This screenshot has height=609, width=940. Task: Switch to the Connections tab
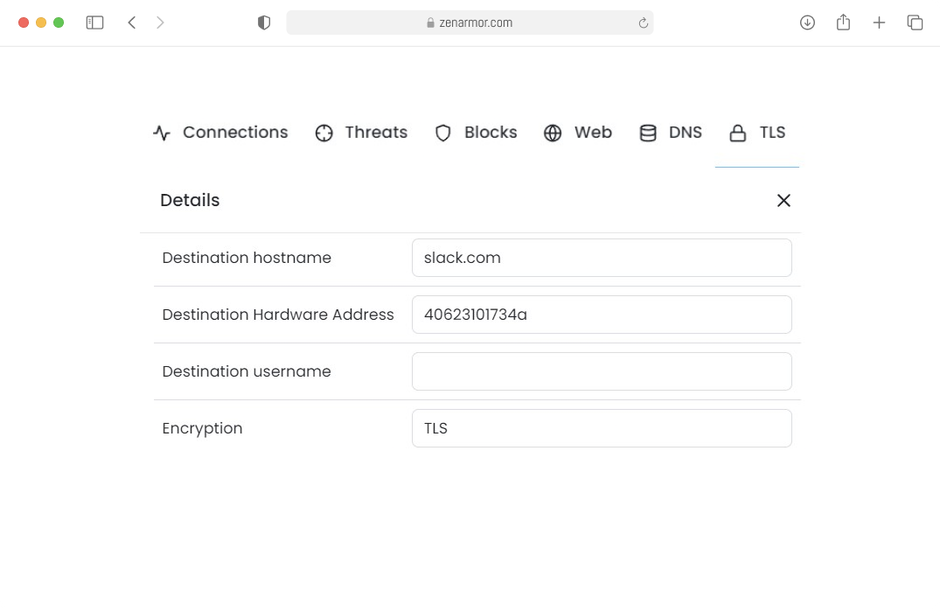221,132
